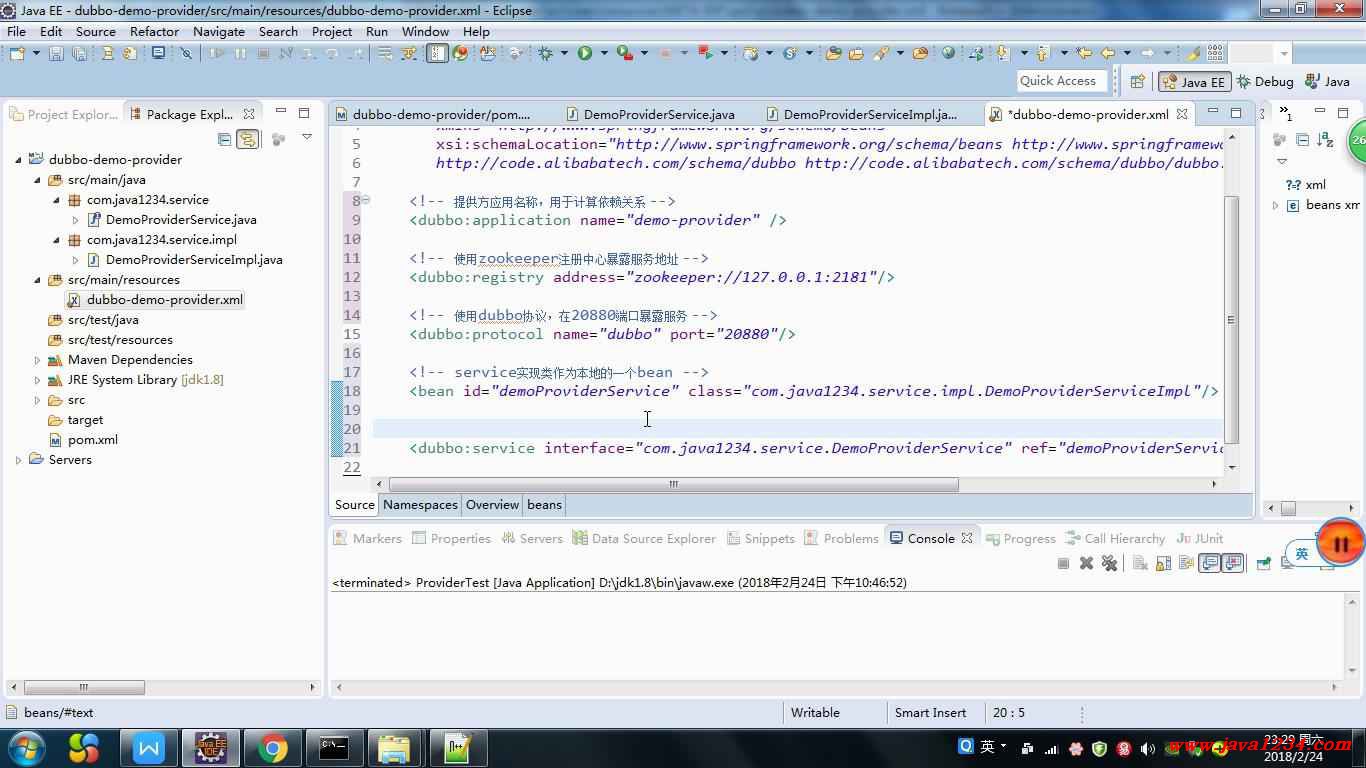
Task: Click the orange pause recording button
Action: point(1340,543)
